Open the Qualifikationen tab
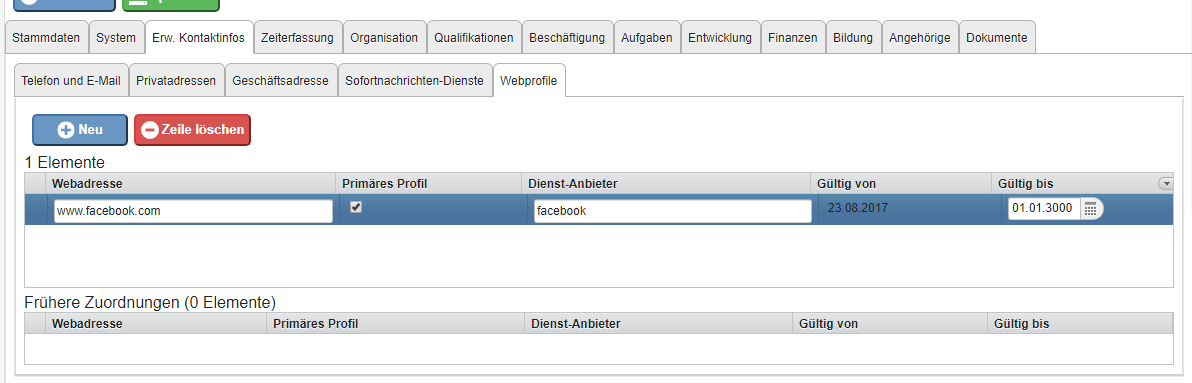Viewport: 1192px width, 383px height. point(474,37)
